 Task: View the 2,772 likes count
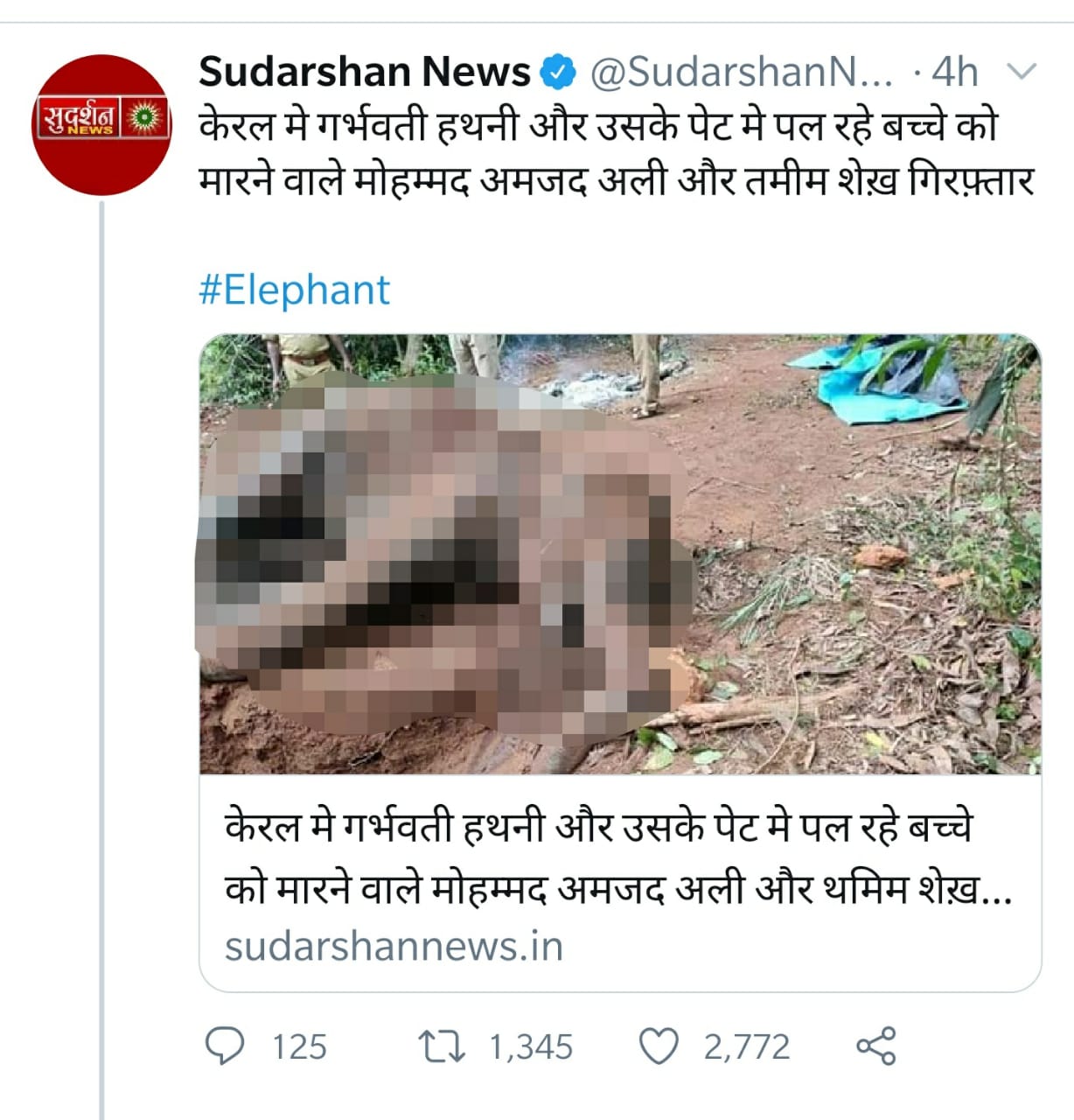(x=747, y=1046)
